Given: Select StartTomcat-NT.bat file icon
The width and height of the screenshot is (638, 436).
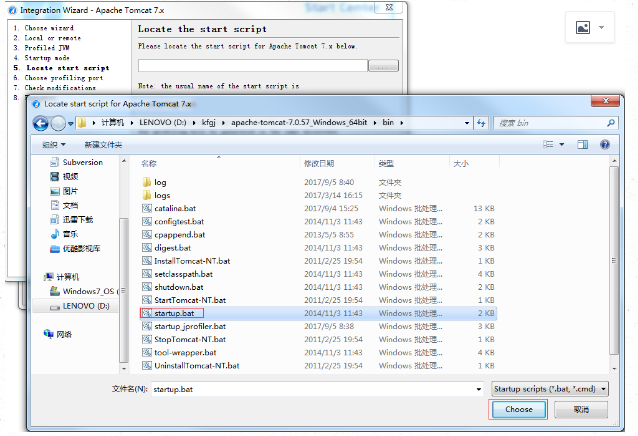Looking at the screenshot, I should pos(146,300).
